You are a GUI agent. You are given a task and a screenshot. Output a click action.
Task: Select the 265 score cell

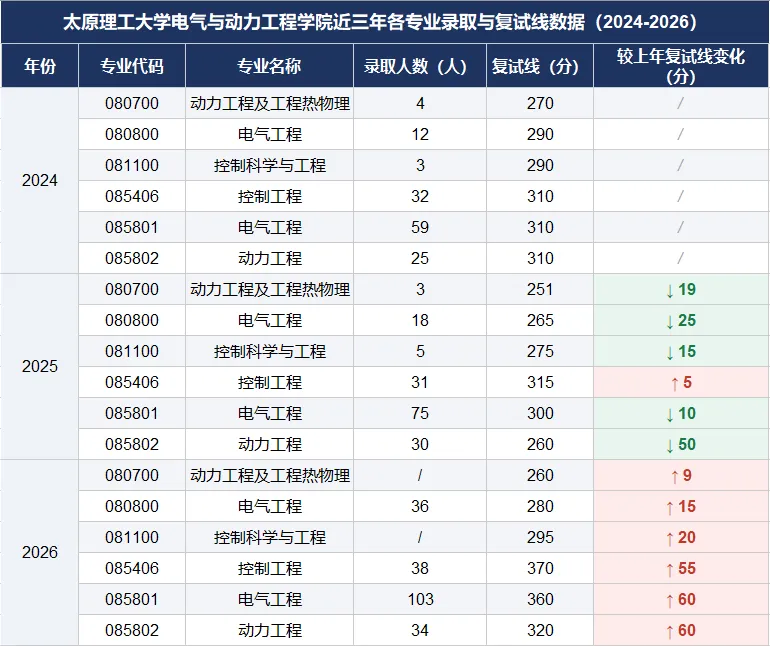point(540,320)
